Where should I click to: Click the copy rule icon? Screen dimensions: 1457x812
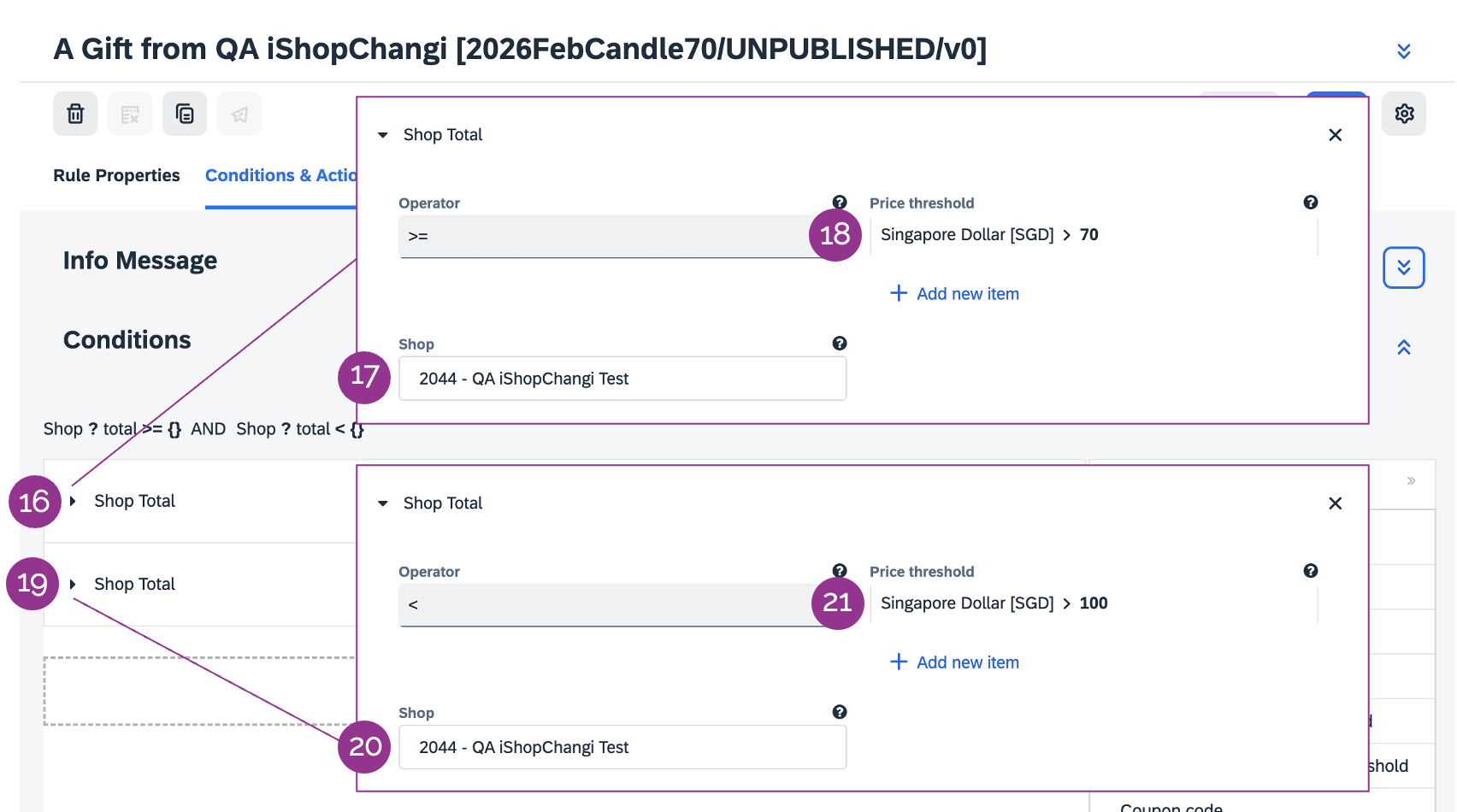(185, 114)
